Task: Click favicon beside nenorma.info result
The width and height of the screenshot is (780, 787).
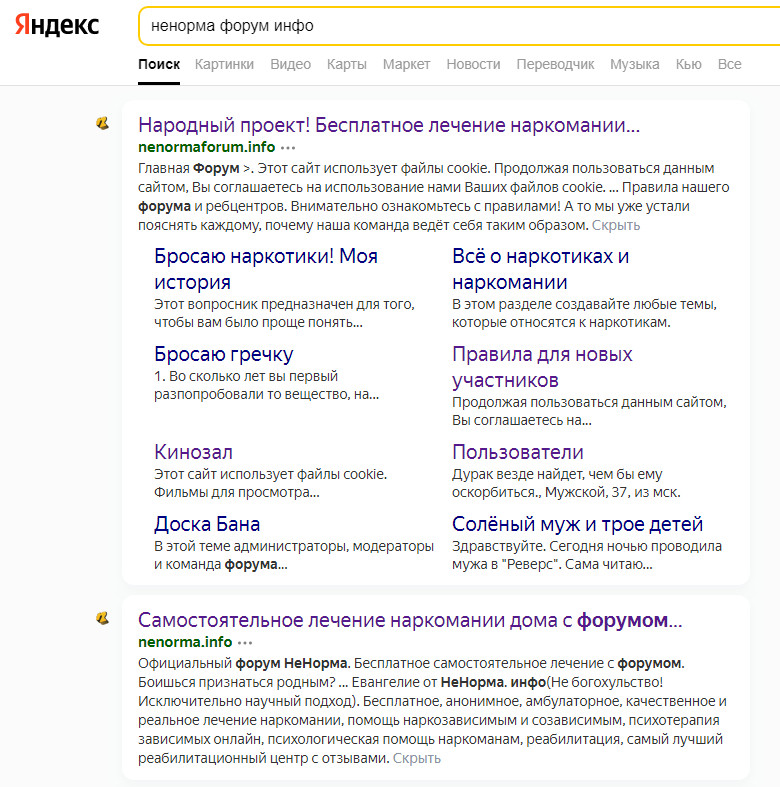Action: pos(102,620)
